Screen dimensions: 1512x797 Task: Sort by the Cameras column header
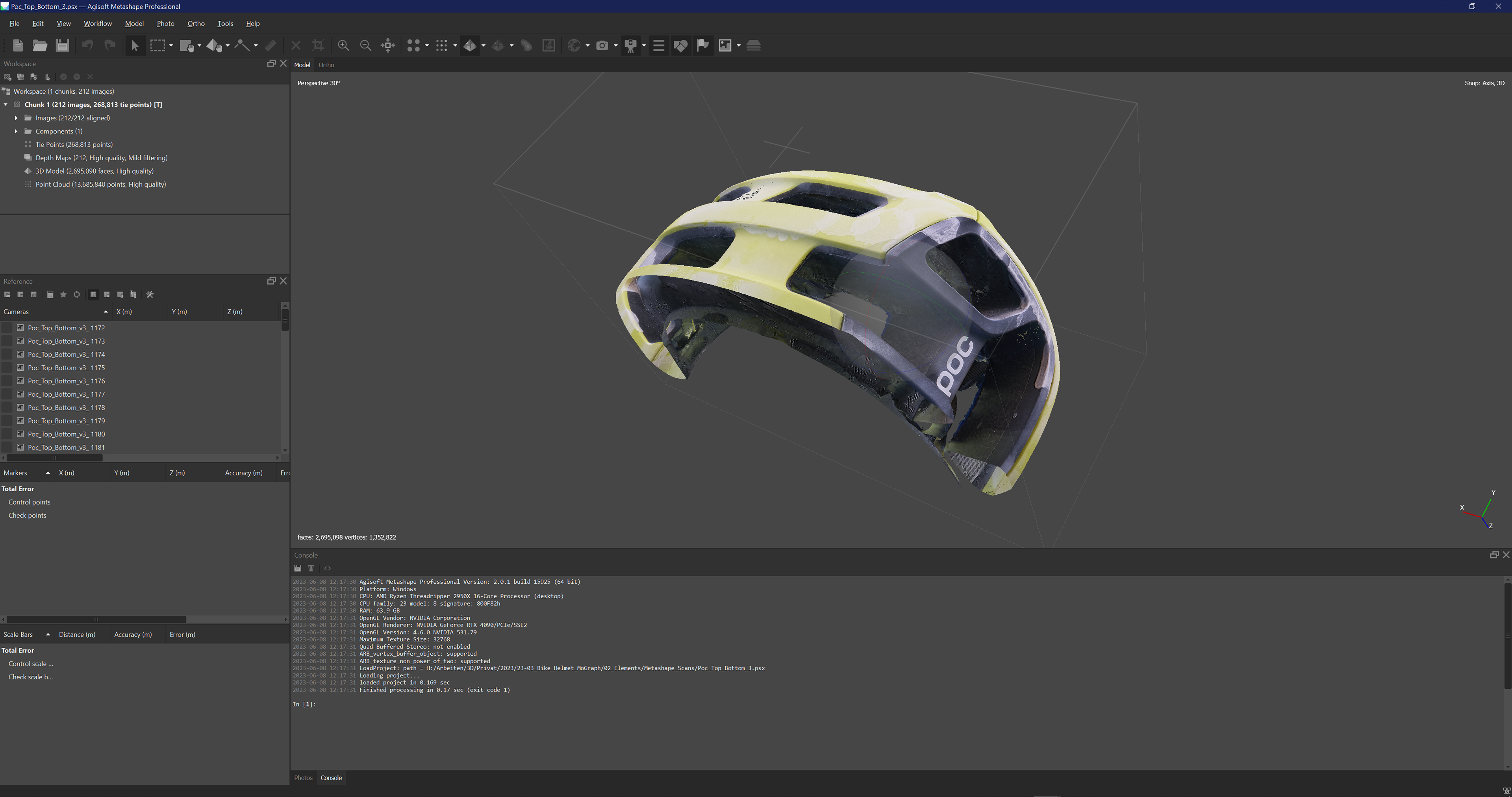pos(56,312)
